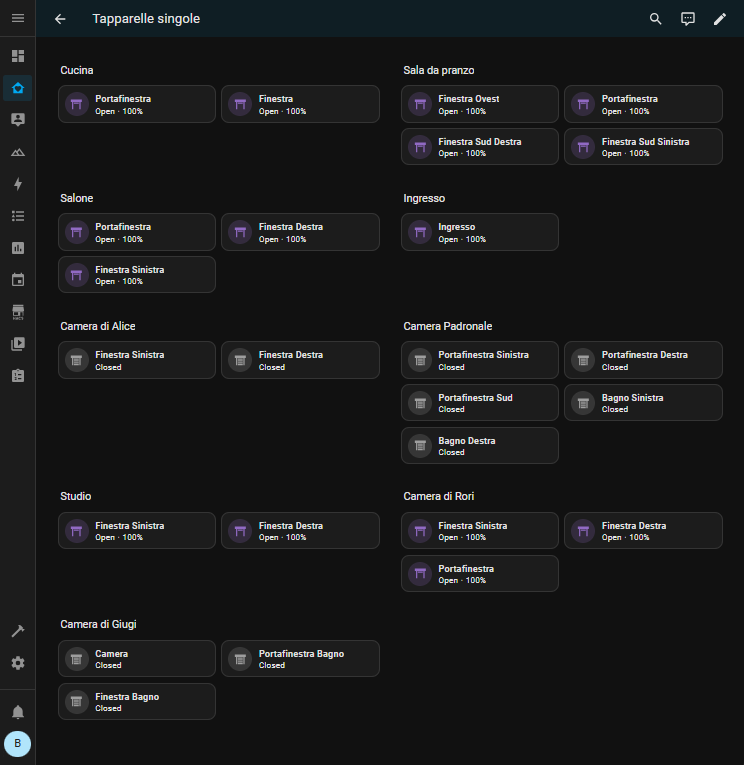This screenshot has width=744, height=765.
Task: Select the Finestra Ovest tile
Action: tap(480, 104)
